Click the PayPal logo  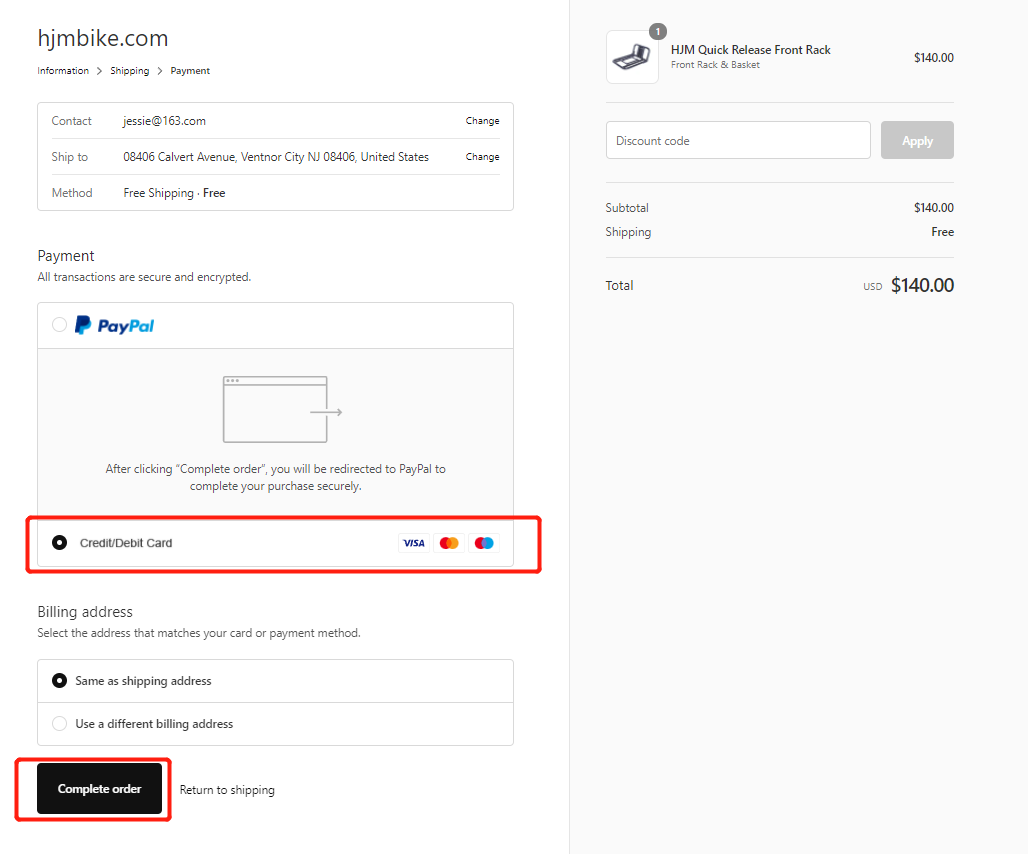tap(114, 325)
